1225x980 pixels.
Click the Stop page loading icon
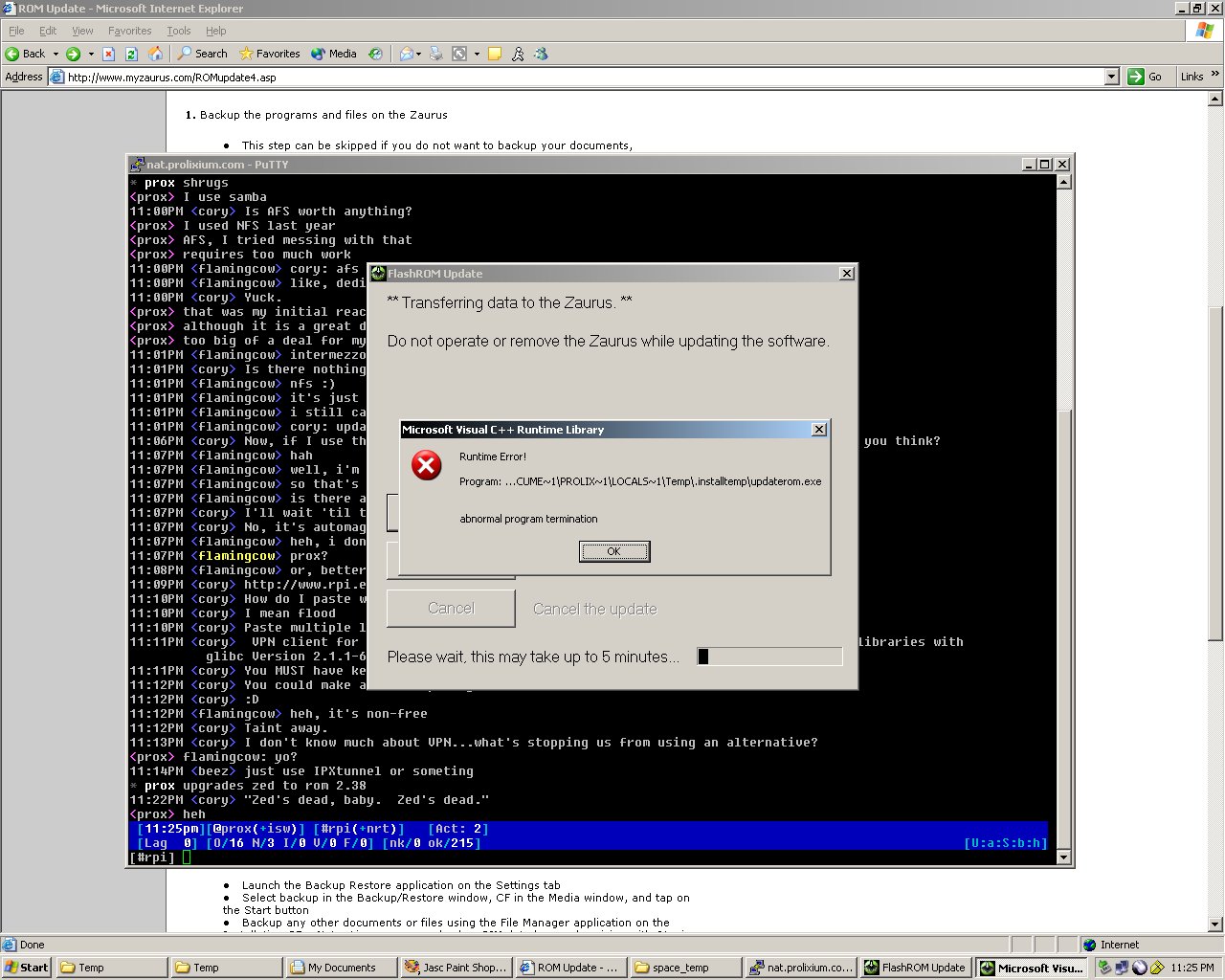(108, 54)
